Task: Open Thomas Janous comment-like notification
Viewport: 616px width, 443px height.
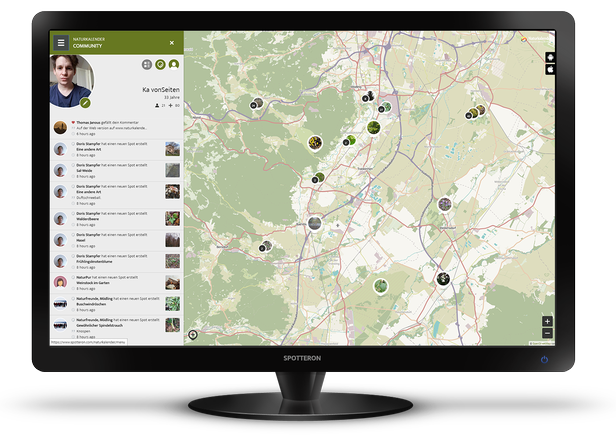Action: point(117,128)
